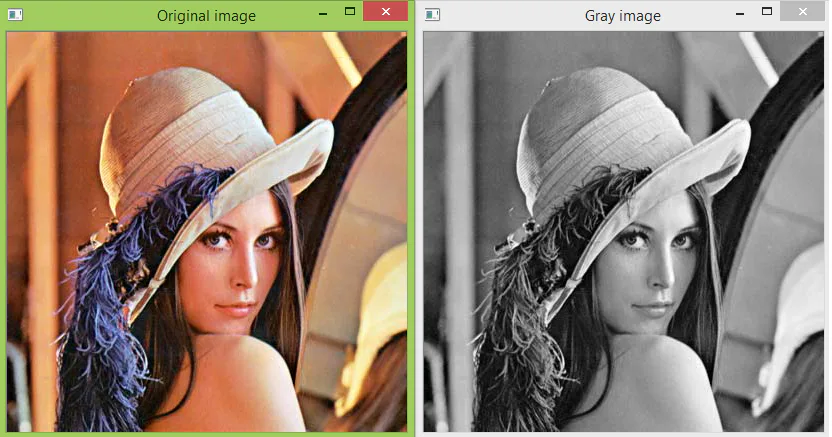Viewport: 832px width, 437px height.
Task: Click the grayscale picture in Gray image window
Action: click(x=623, y=232)
